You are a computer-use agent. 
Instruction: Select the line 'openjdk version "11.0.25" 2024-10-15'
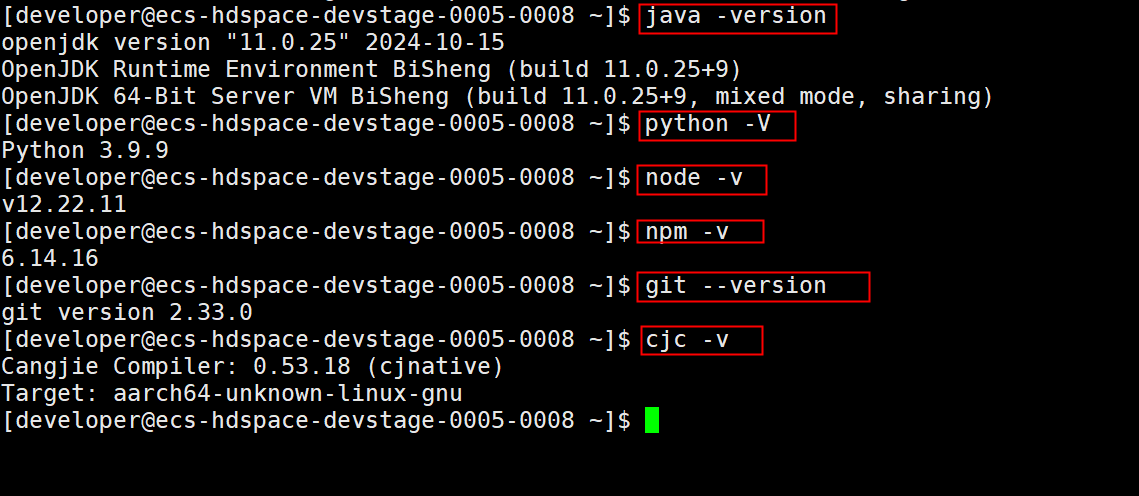tap(253, 43)
